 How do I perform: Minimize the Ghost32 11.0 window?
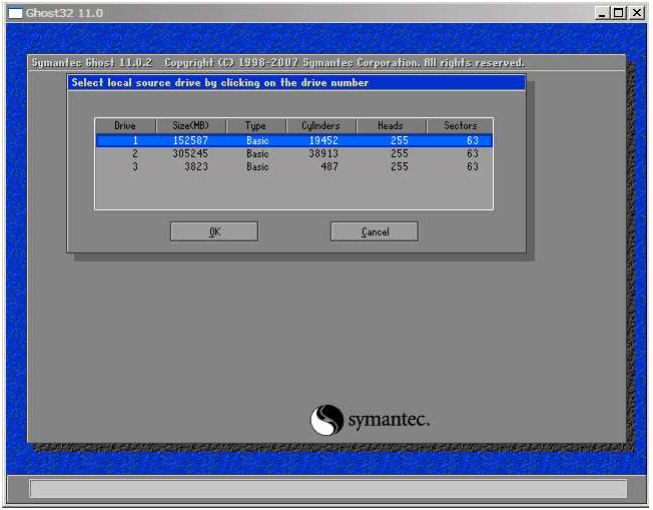pos(602,13)
